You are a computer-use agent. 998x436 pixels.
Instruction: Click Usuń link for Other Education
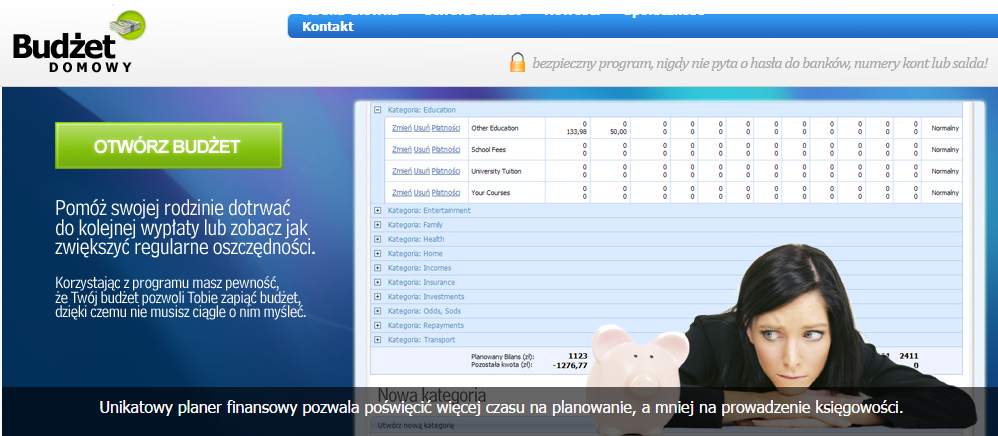(421, 128)
